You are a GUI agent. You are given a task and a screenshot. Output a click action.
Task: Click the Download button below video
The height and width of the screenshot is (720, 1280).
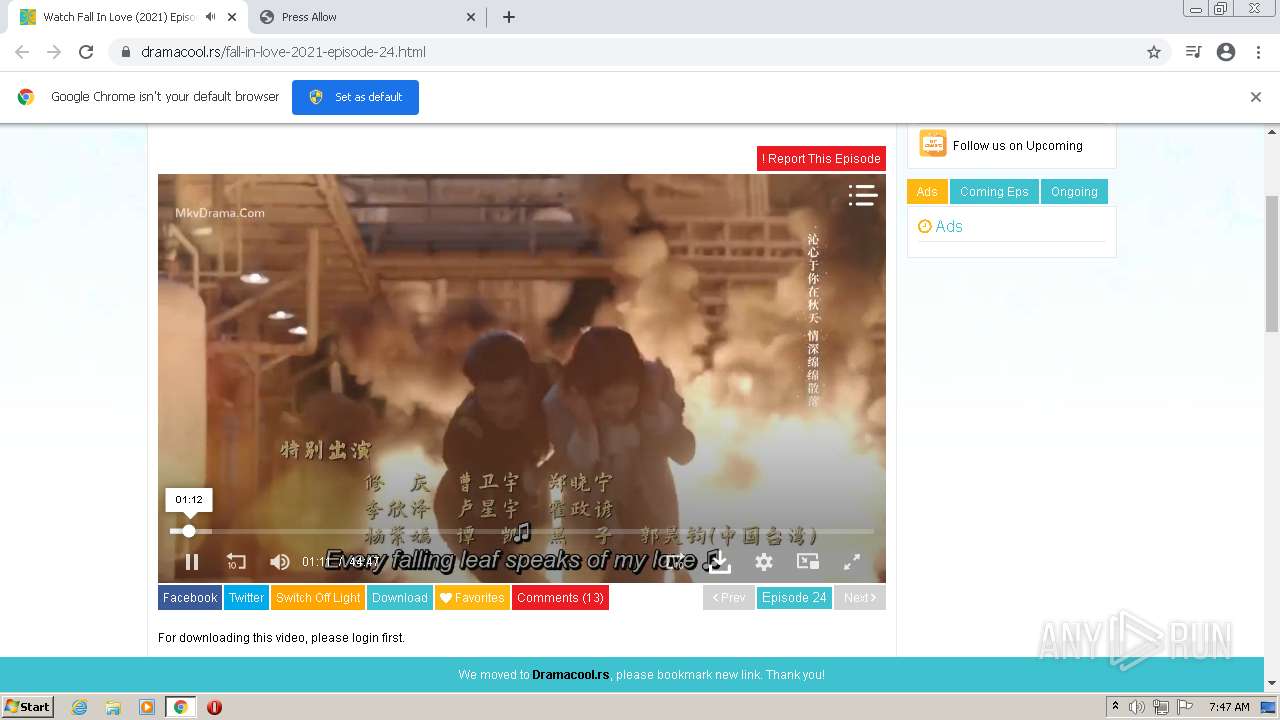(x=400, y=598)
